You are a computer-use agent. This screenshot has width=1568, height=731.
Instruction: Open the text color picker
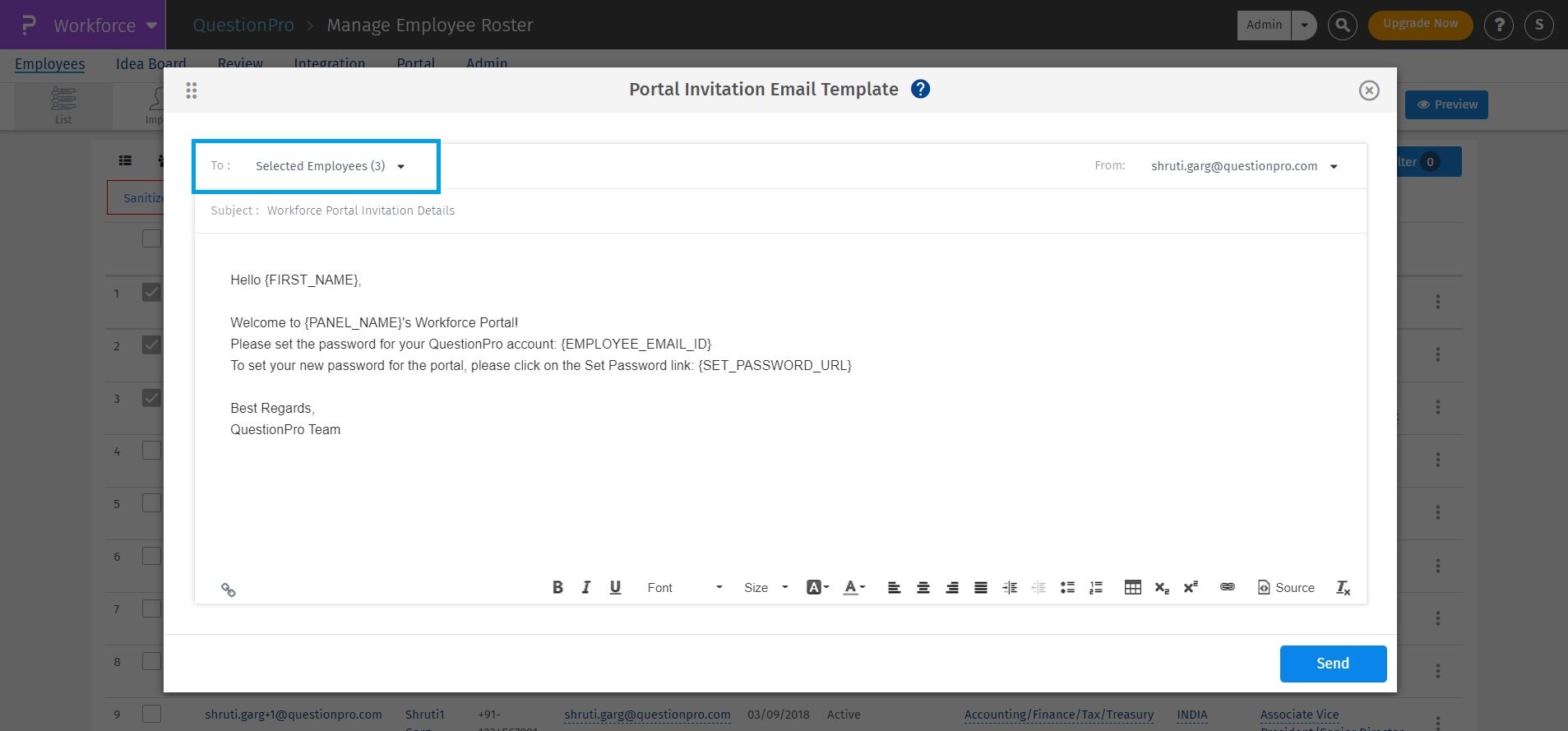(x=854, y=587)
